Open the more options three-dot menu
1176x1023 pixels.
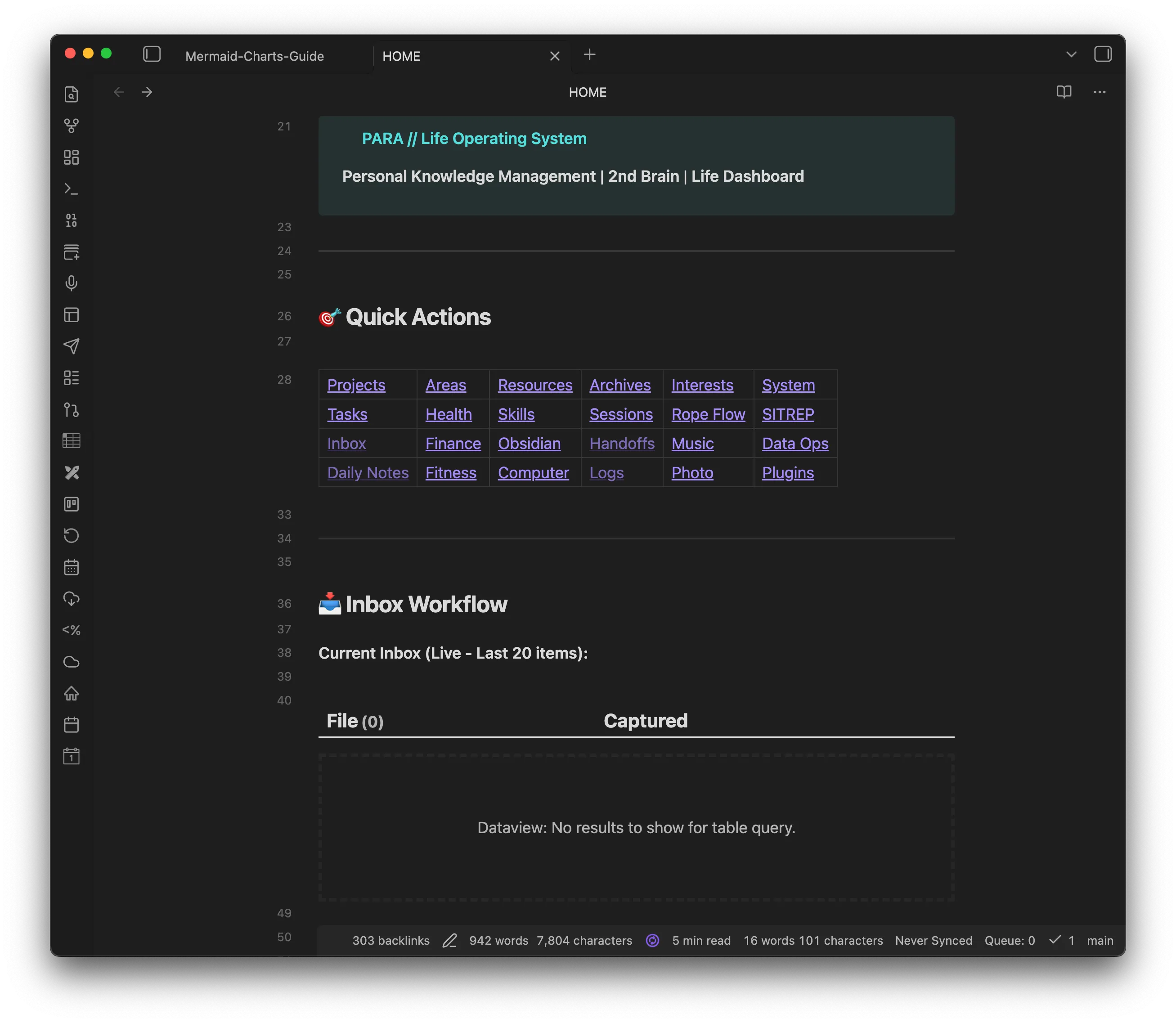click(x=1099, y=92)
